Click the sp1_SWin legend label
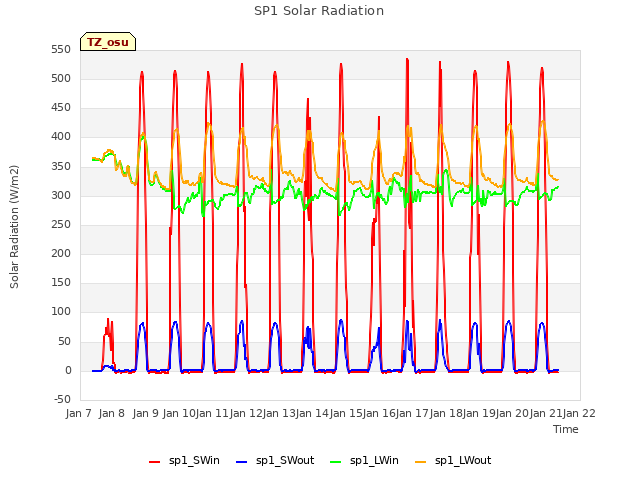 [194, 460]
